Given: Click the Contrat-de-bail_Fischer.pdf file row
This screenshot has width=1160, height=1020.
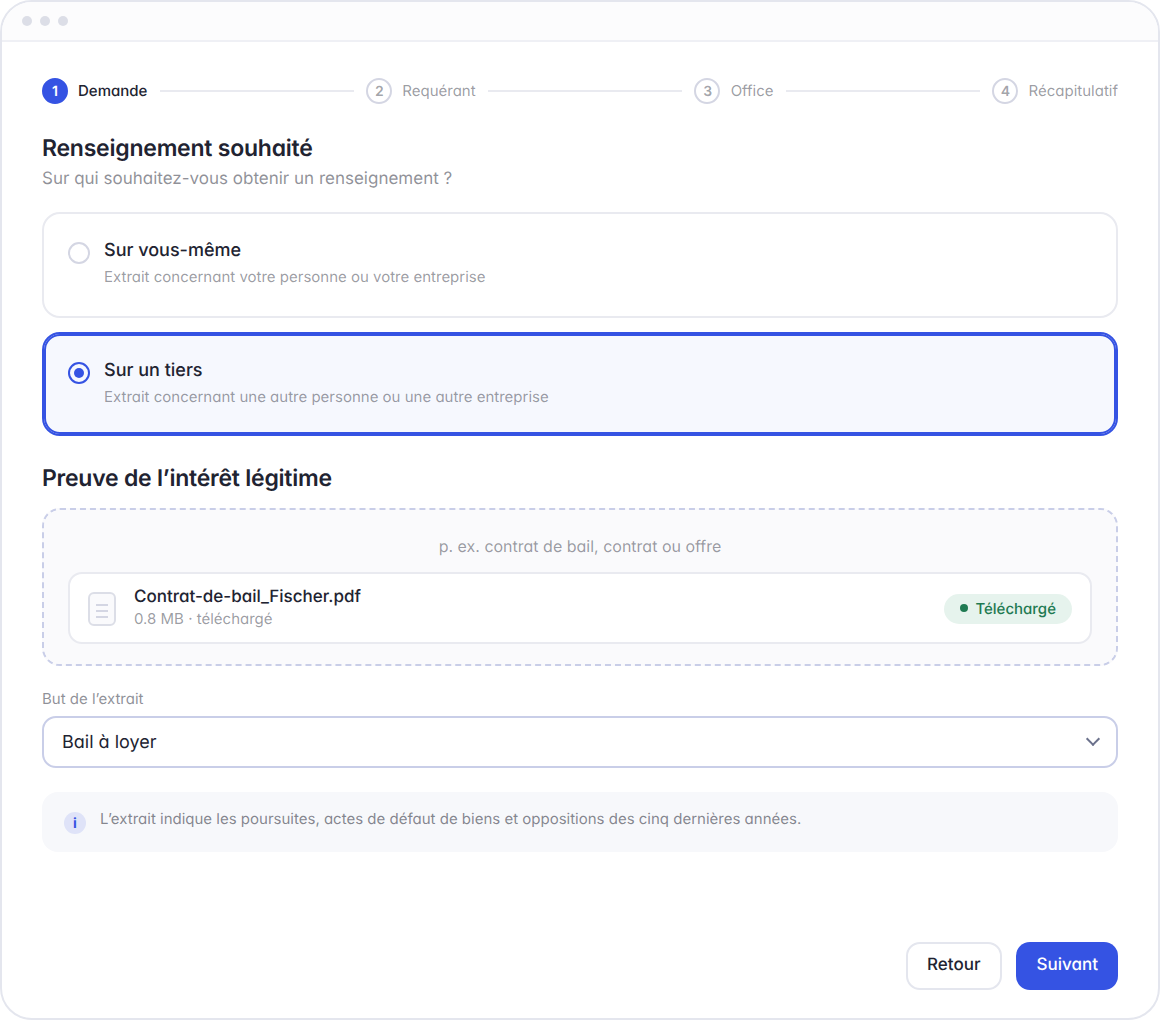Looking at the screenshot, I should coord(580,608).
